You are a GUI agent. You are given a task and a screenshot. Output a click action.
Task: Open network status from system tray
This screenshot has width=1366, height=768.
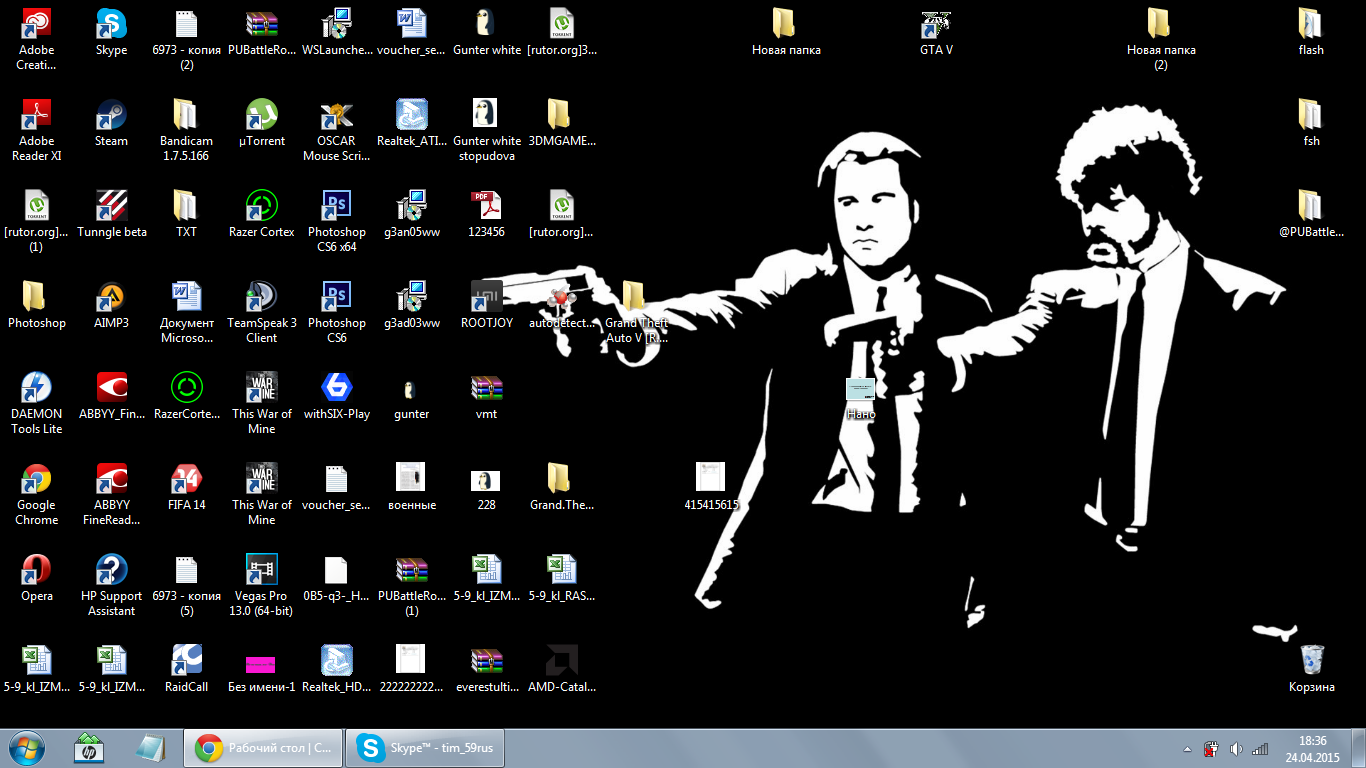[x=1260, y=748]
